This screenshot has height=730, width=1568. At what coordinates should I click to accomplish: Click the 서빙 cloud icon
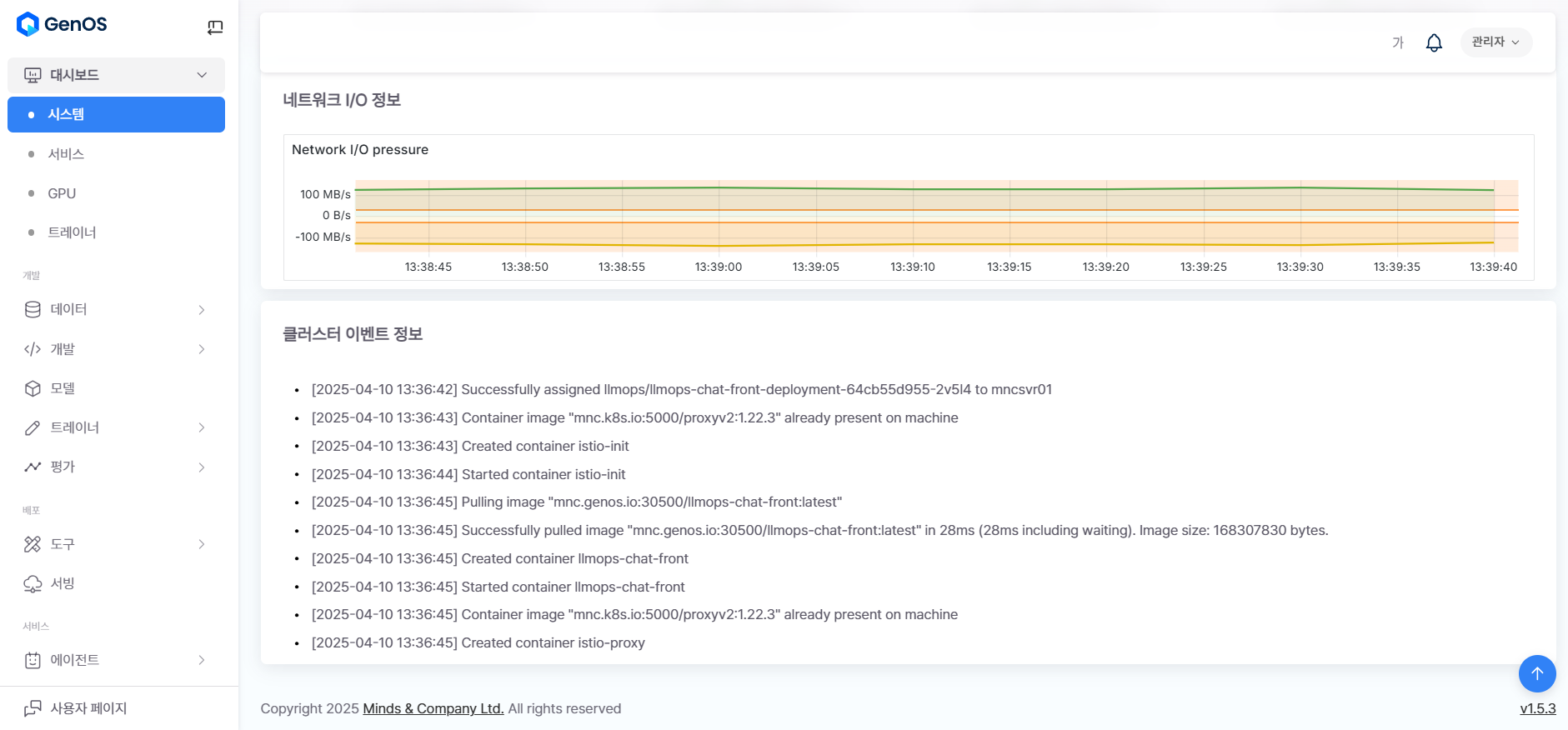pyautogui.click(x=33, y=583)
